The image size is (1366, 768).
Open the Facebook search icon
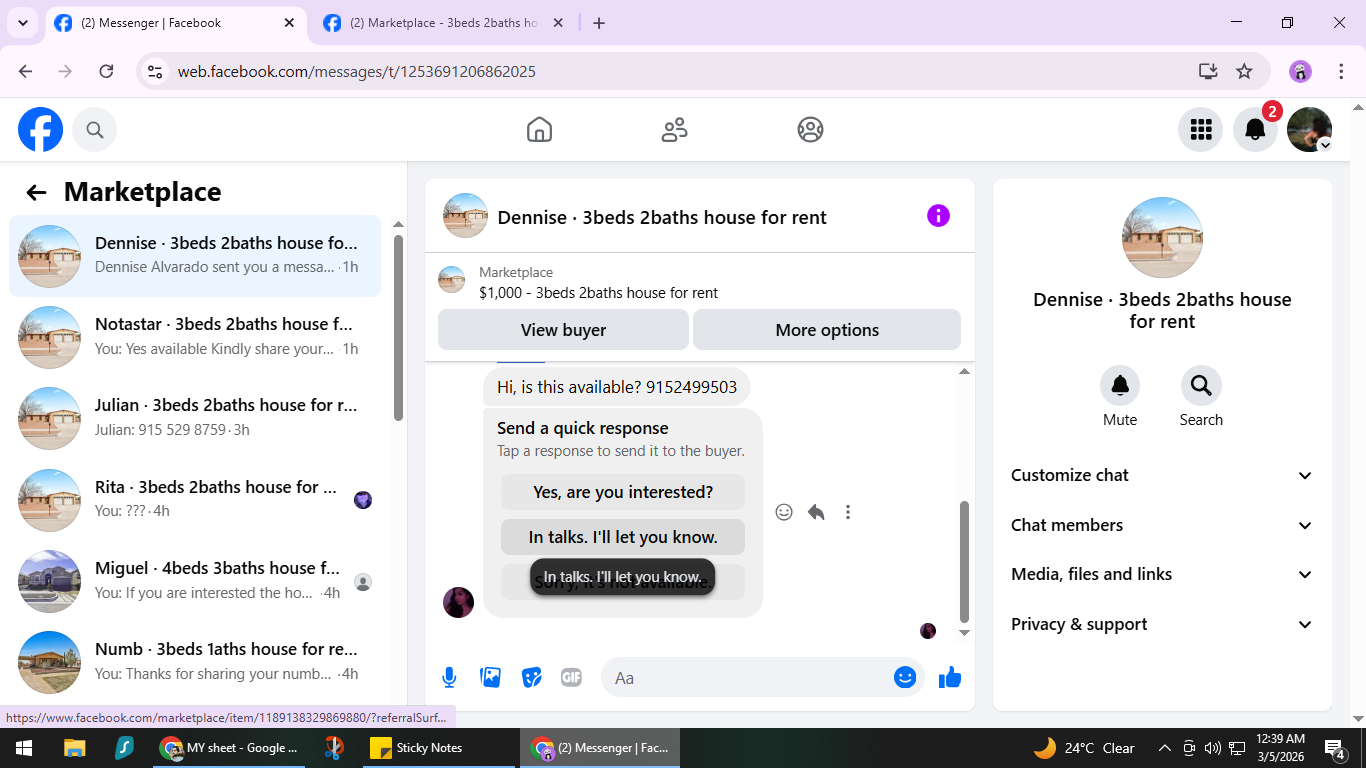click(95, 130)
